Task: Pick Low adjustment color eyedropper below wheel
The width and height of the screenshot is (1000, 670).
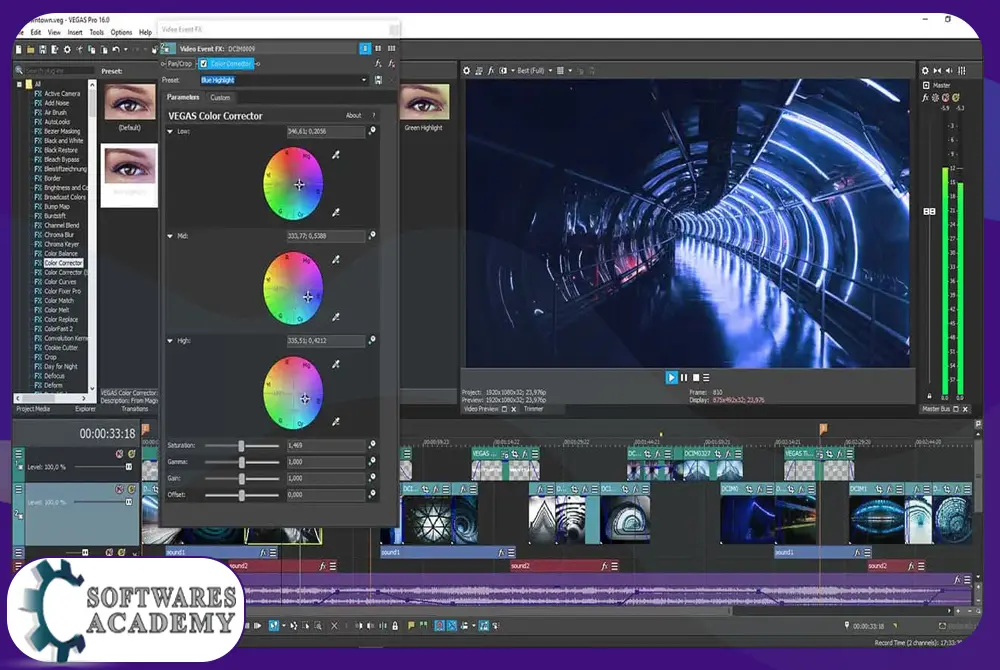Action: pos(335,212)
